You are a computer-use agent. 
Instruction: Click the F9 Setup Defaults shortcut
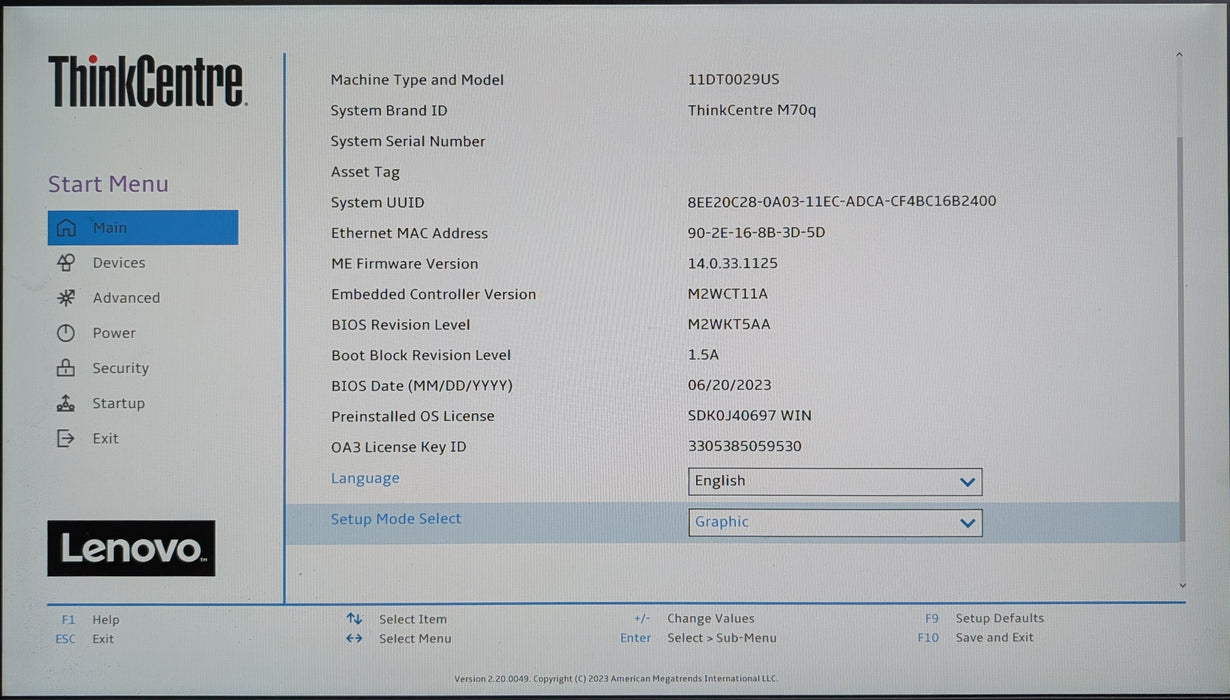[x=984, y=618]
